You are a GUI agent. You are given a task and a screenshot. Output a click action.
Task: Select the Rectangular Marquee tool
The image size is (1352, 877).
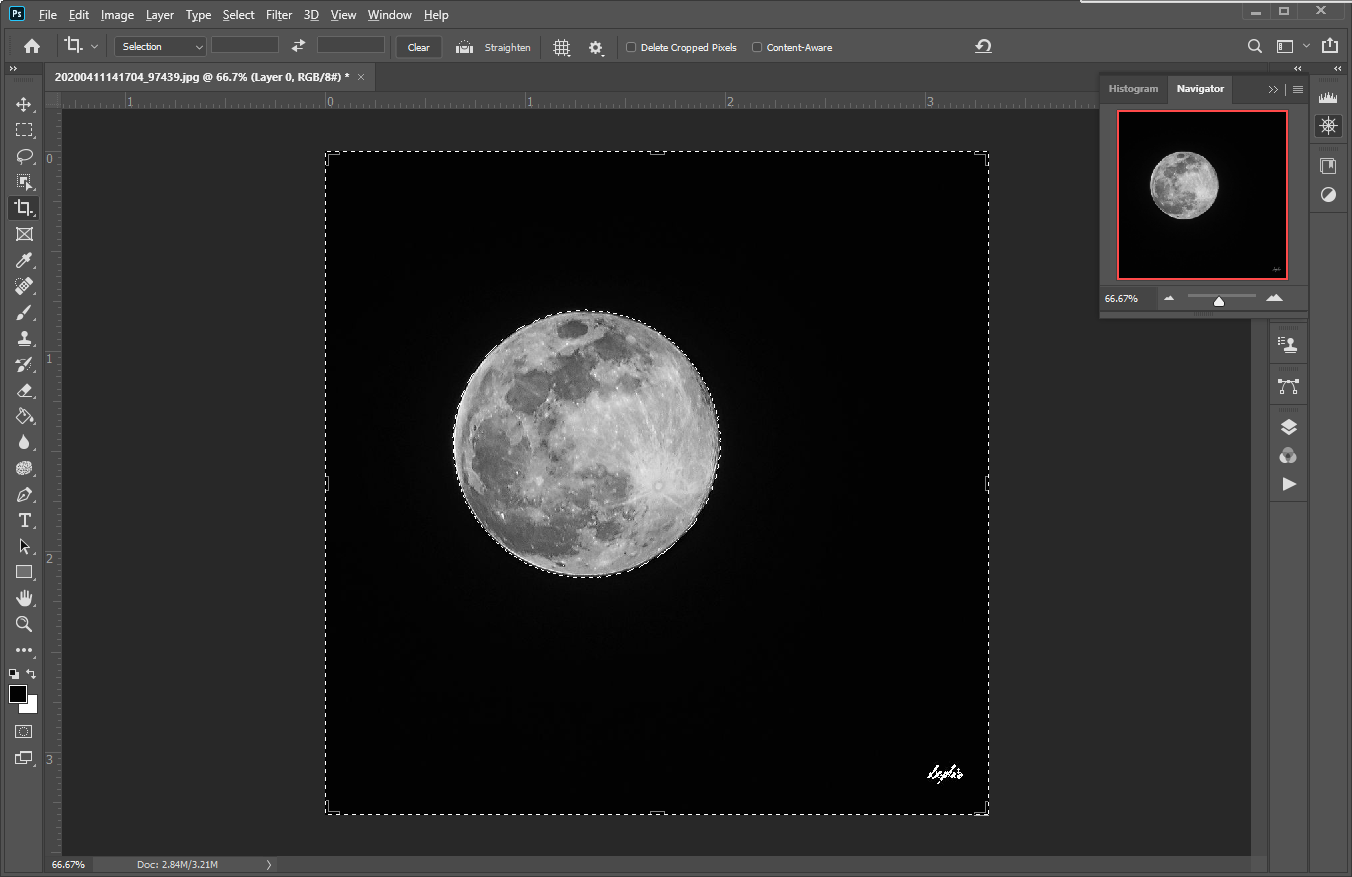click(24, 130)
